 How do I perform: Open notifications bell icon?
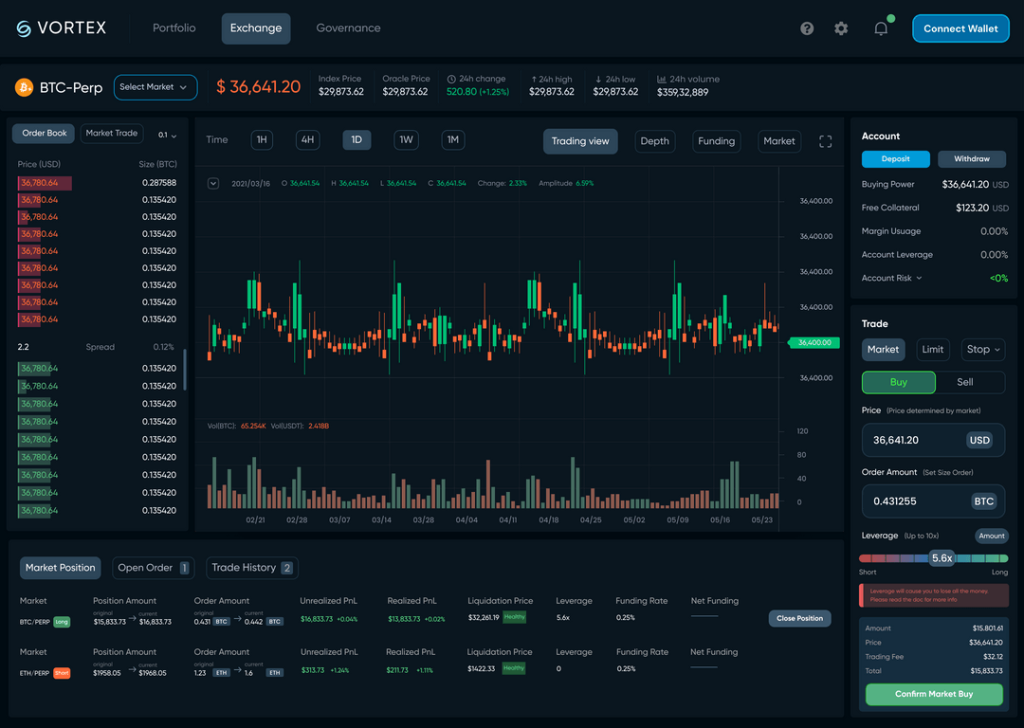click(x=881, y=28)
